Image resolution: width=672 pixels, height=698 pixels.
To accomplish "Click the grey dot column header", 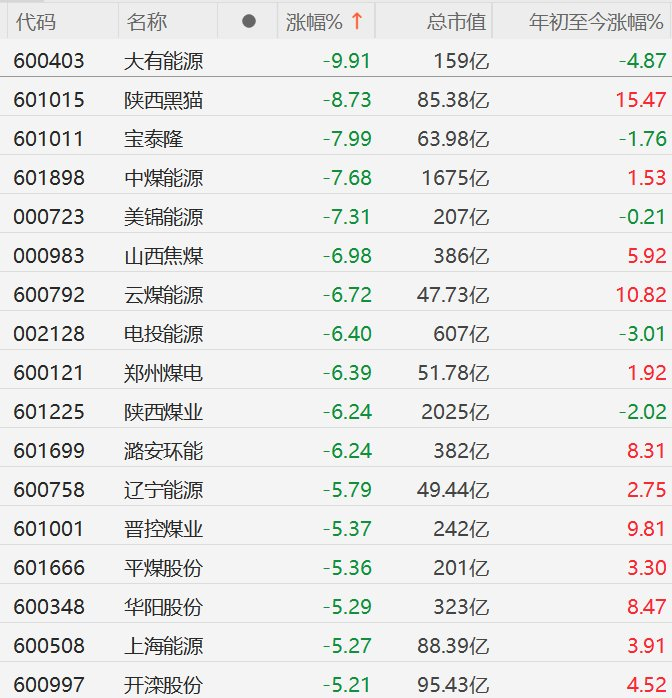I will [x=249, y=21].
